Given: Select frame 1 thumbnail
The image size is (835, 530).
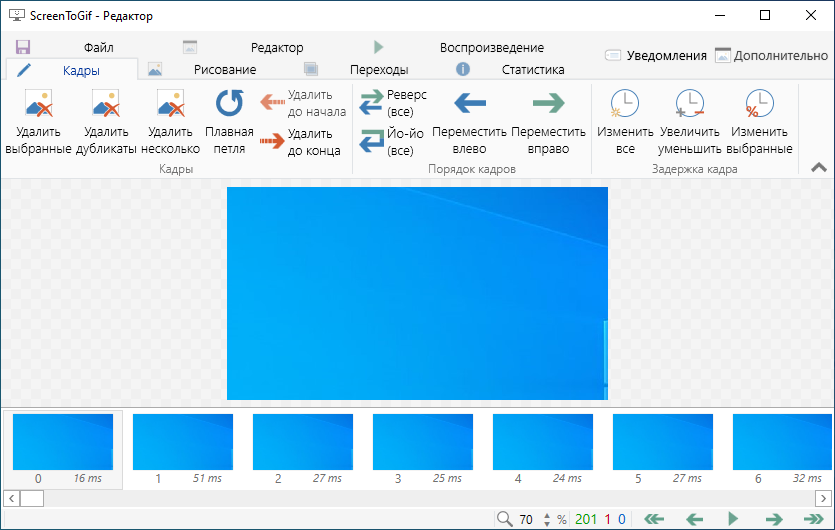Looking at the screenshot, I should pyautogui.click(x=183, y=442).
